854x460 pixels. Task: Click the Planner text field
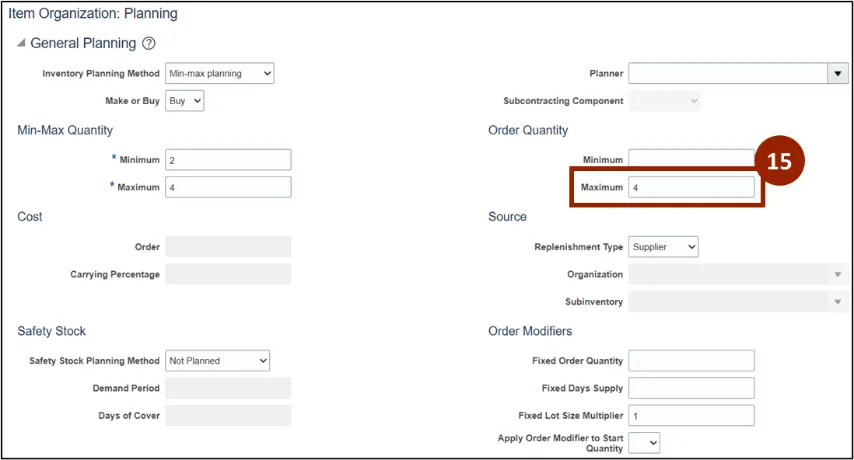click(727, 73)
